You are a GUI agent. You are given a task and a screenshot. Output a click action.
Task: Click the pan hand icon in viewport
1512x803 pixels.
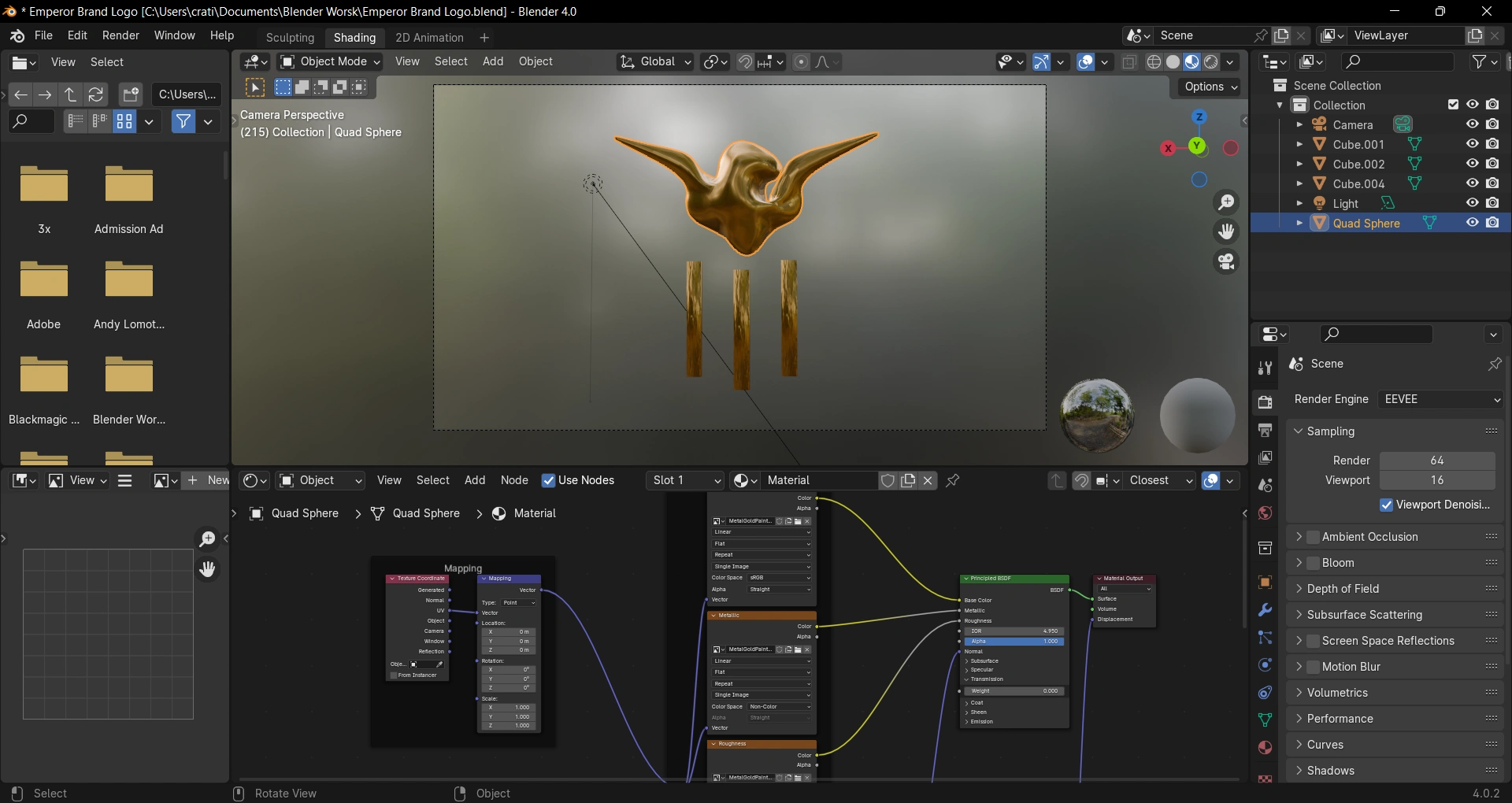point(1226,231)
